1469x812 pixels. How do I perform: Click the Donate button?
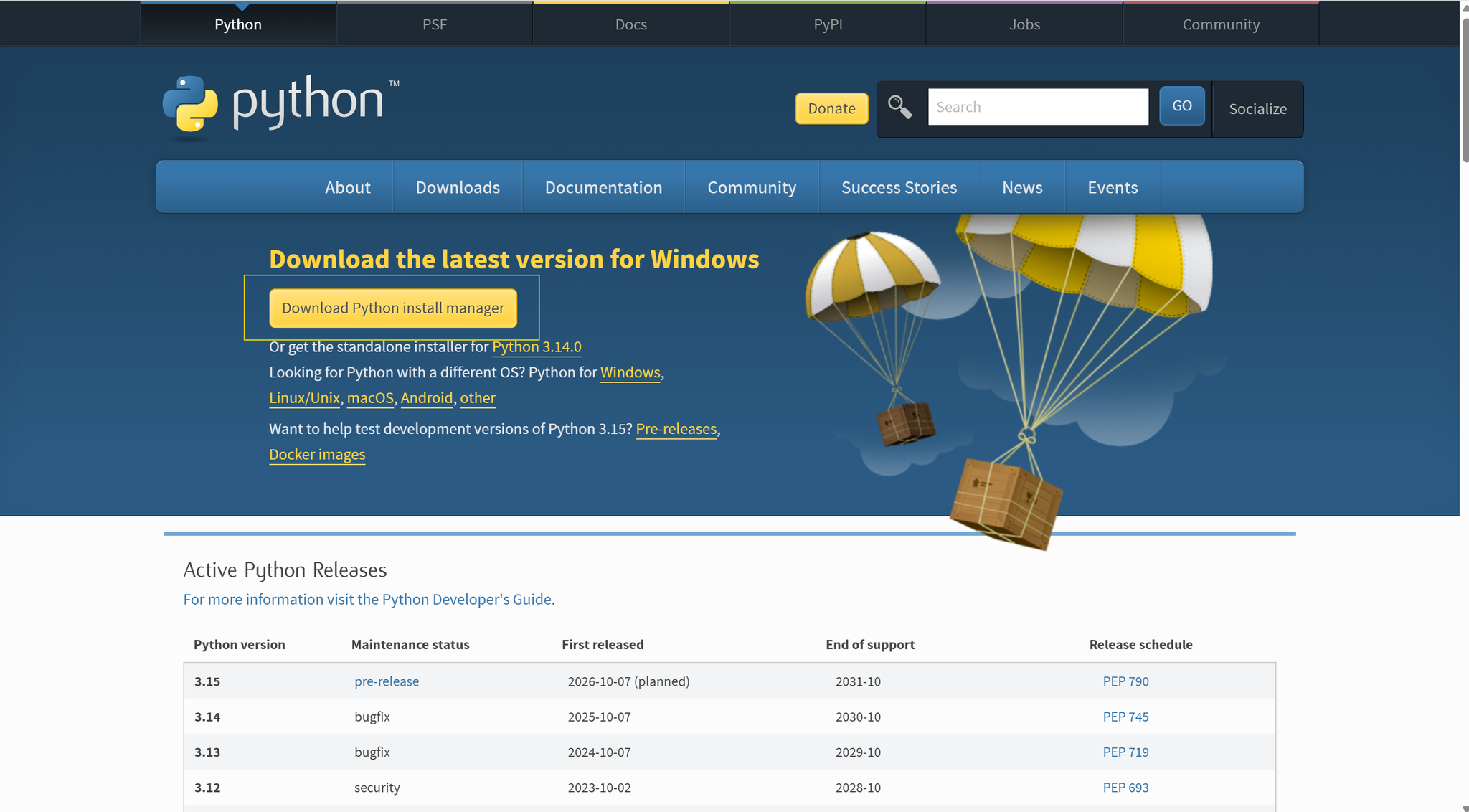(x=831, y=108)
